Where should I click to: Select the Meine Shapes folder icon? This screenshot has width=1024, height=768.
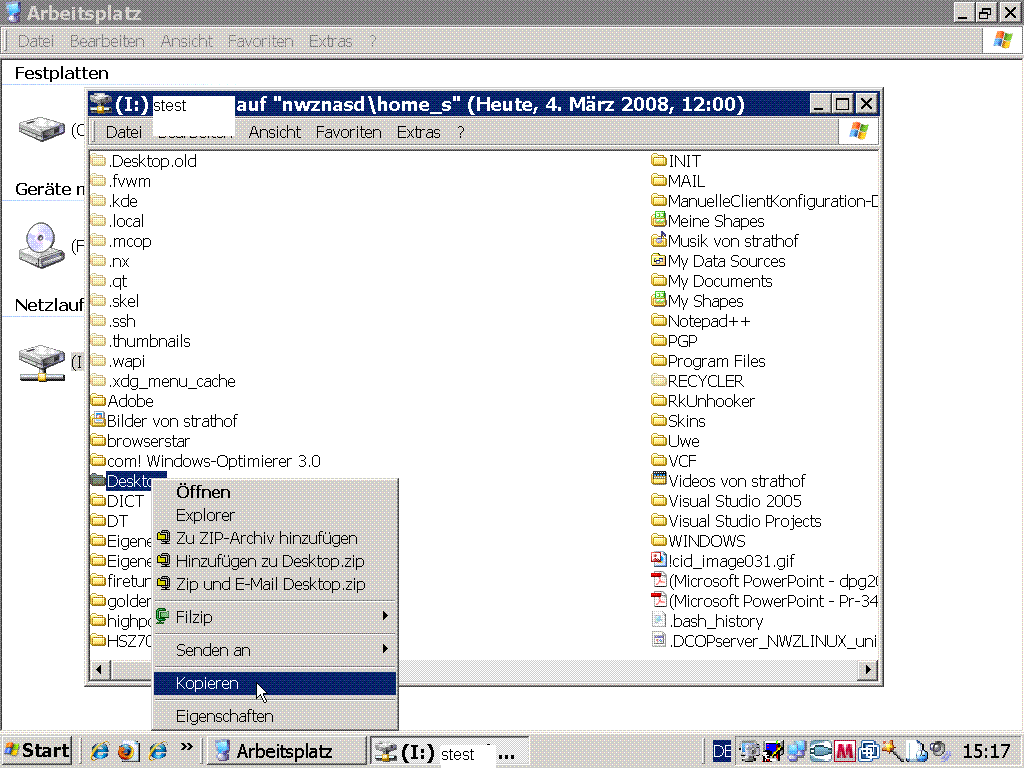(659, 221)
